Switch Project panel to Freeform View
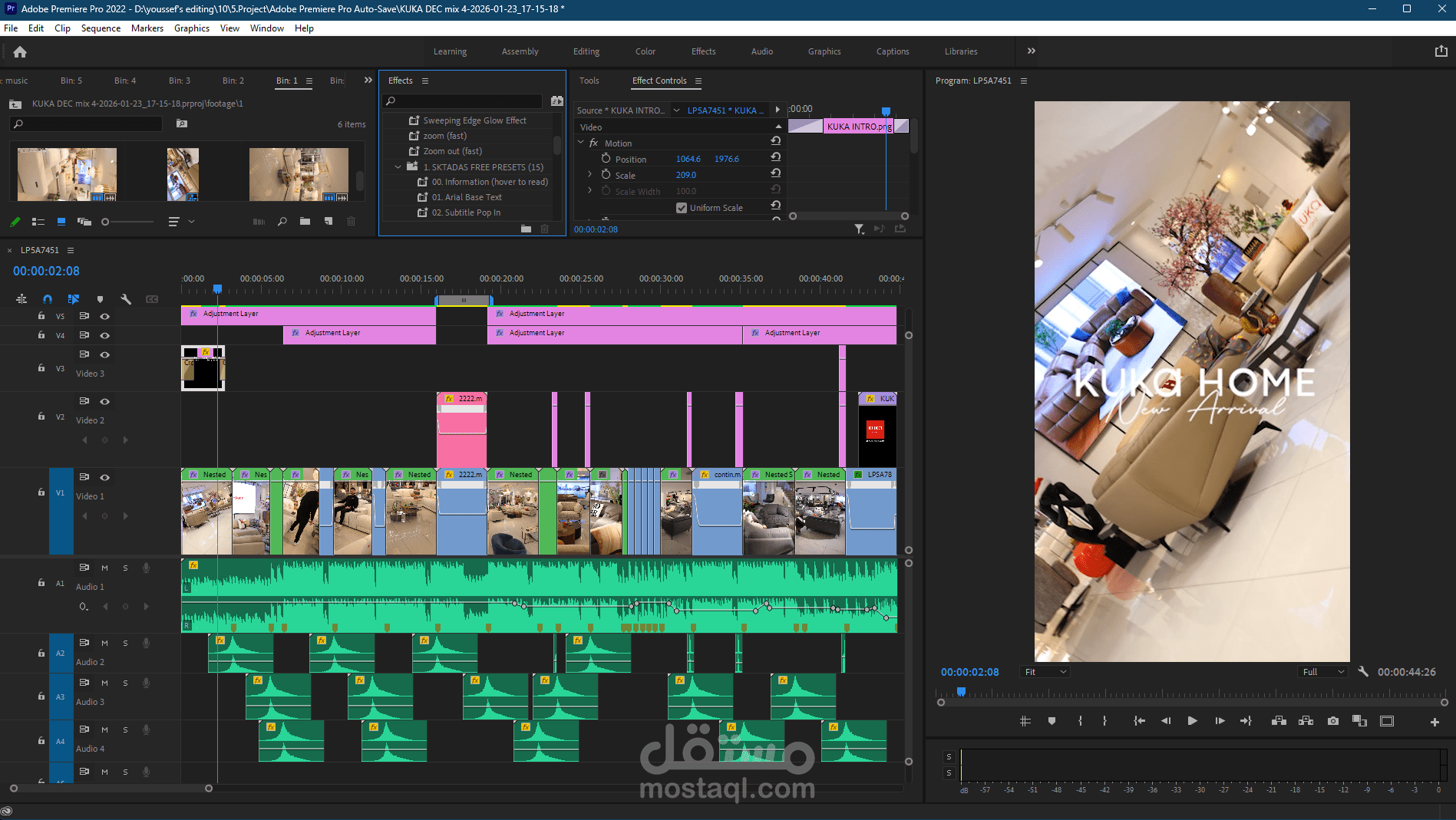1456x820 pixels. click(x=84, y=222)
